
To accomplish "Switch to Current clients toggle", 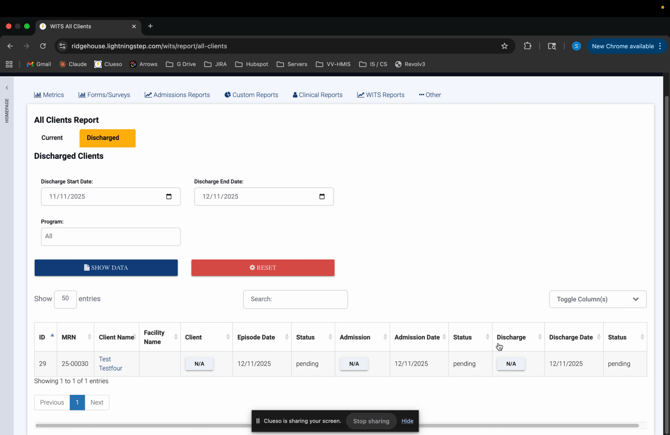I will (x=52, y=138).
